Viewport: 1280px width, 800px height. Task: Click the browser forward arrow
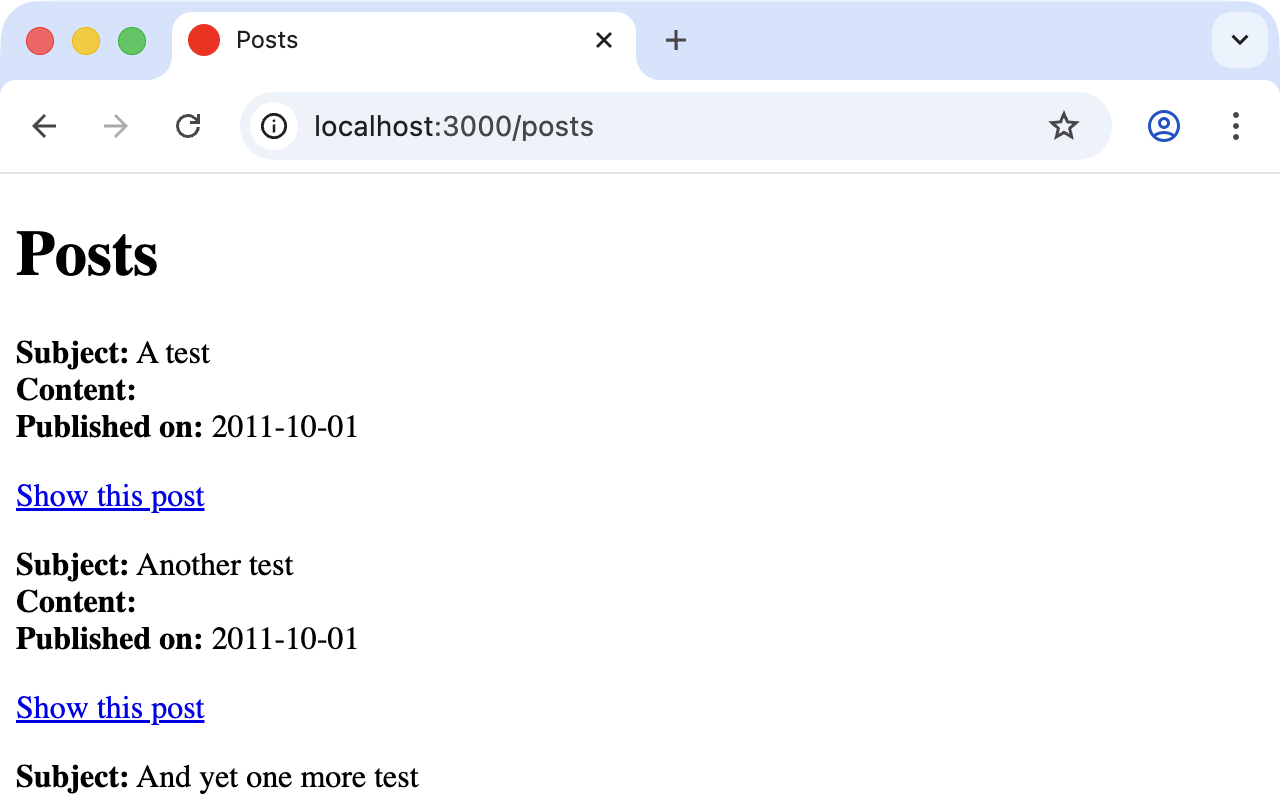tap(116, 126)
